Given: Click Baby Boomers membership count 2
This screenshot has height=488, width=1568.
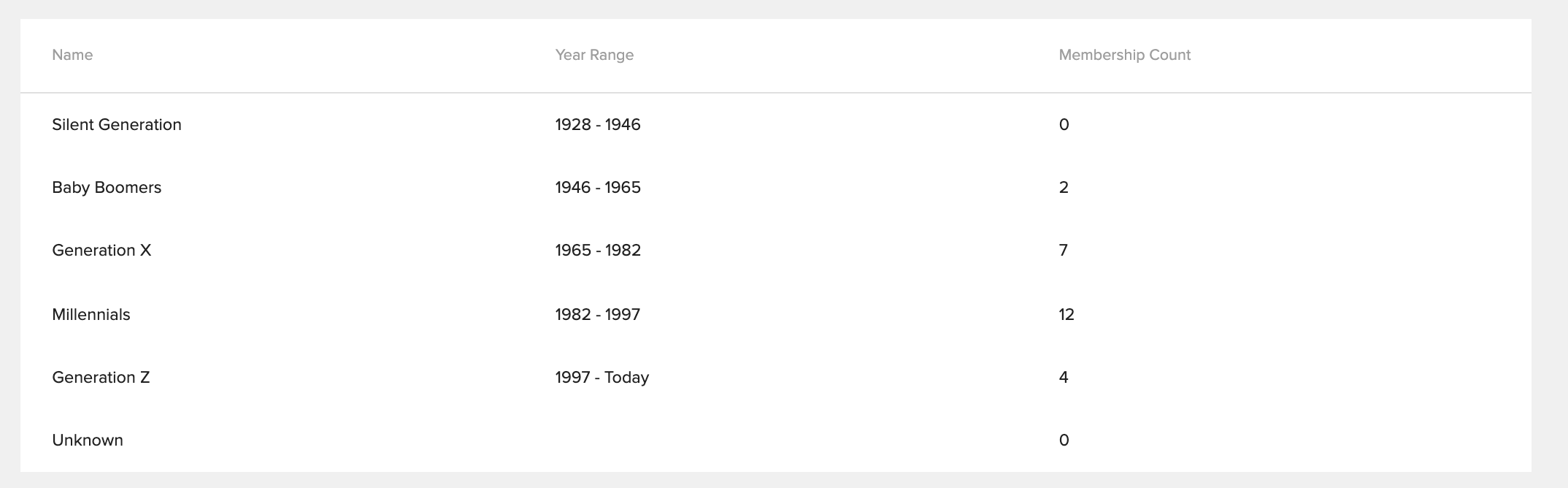Looking at the screenshot, I should [1064, 188].
